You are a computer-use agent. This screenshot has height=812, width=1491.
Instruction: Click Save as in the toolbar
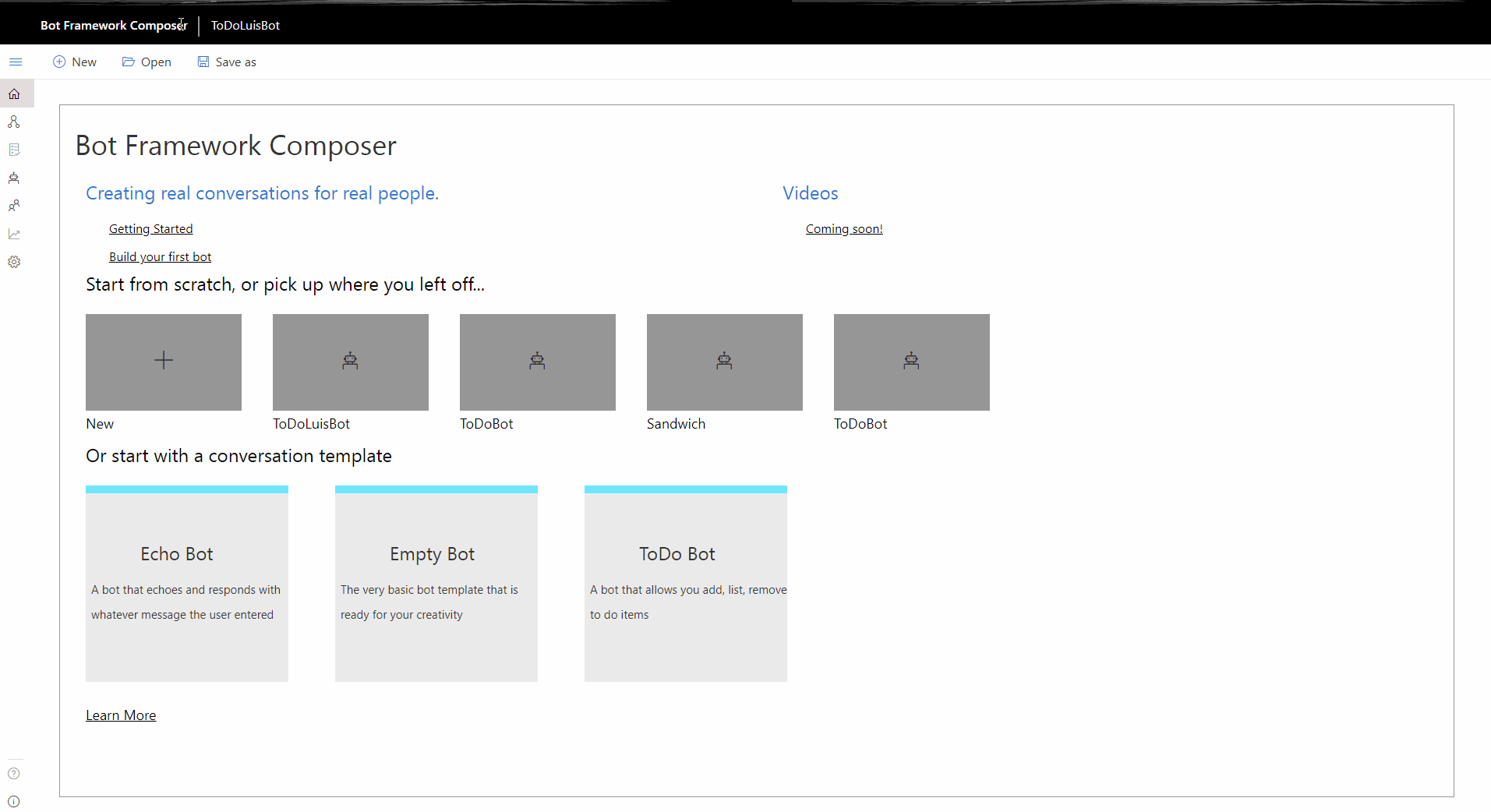tap(227, 62)
